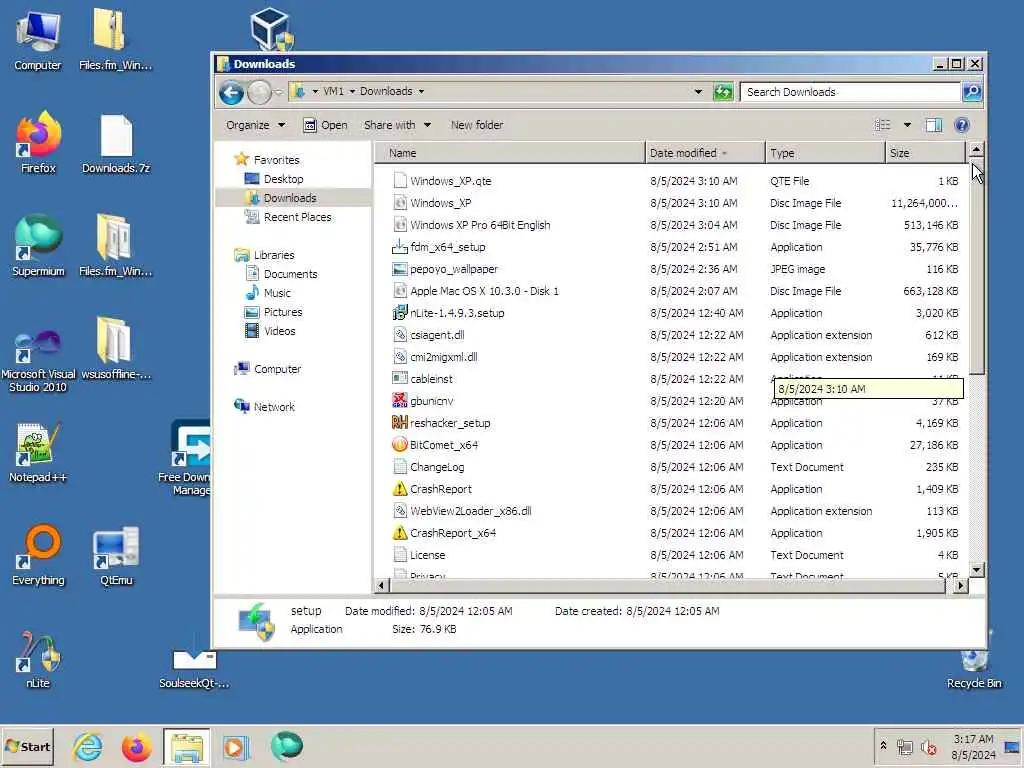
Task: Open the view options dropdown arrow
Action: pos(907,125)
